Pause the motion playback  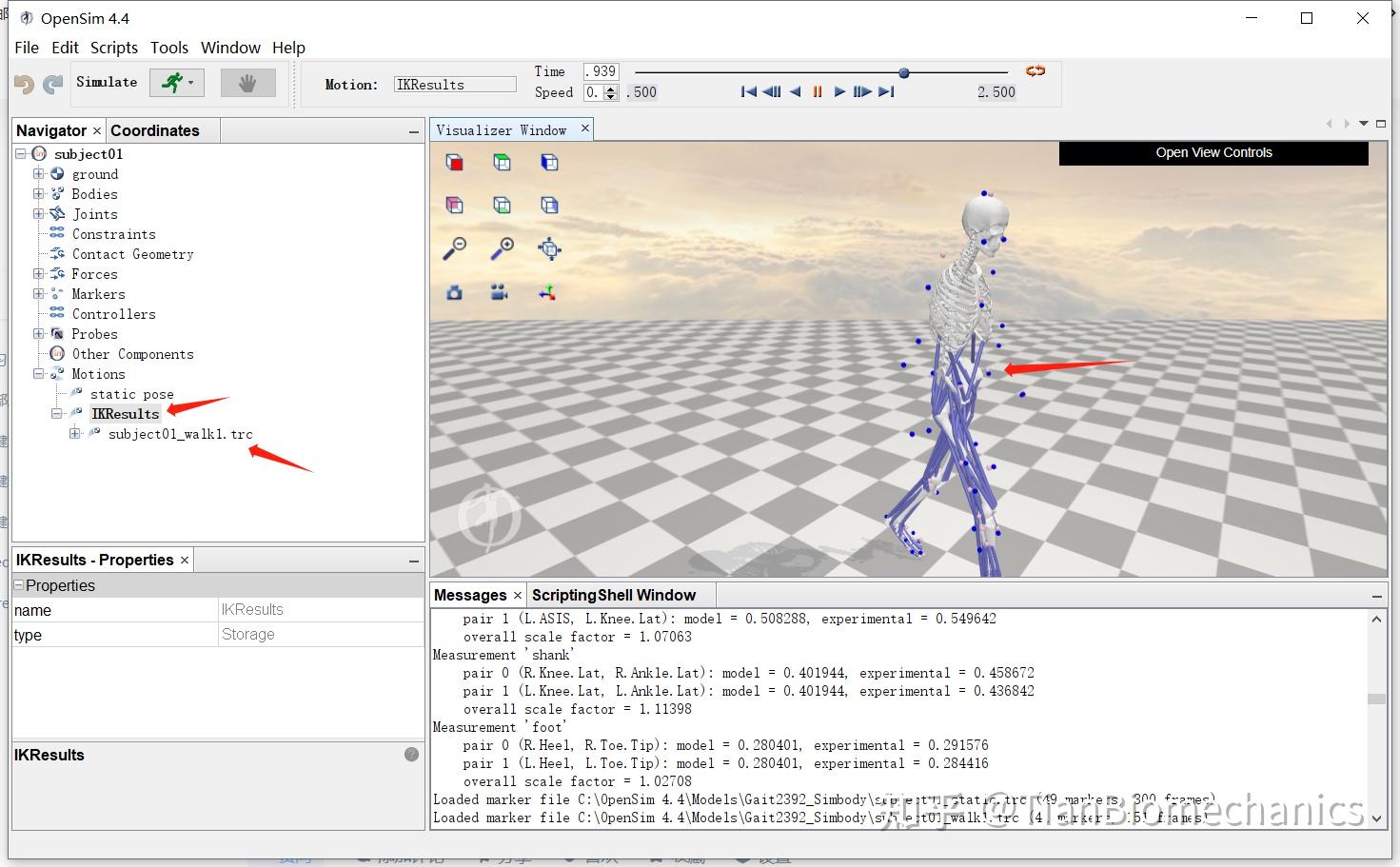[x=817, y=91]
